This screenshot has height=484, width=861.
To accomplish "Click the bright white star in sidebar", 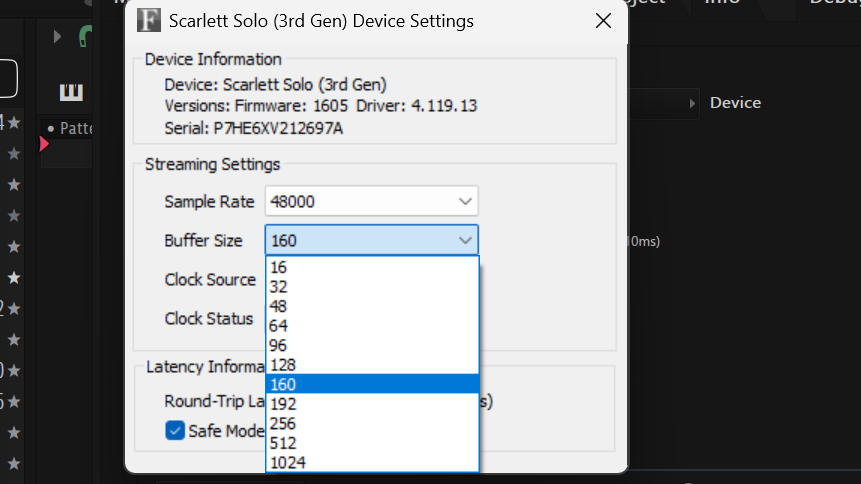I will 14,278.
